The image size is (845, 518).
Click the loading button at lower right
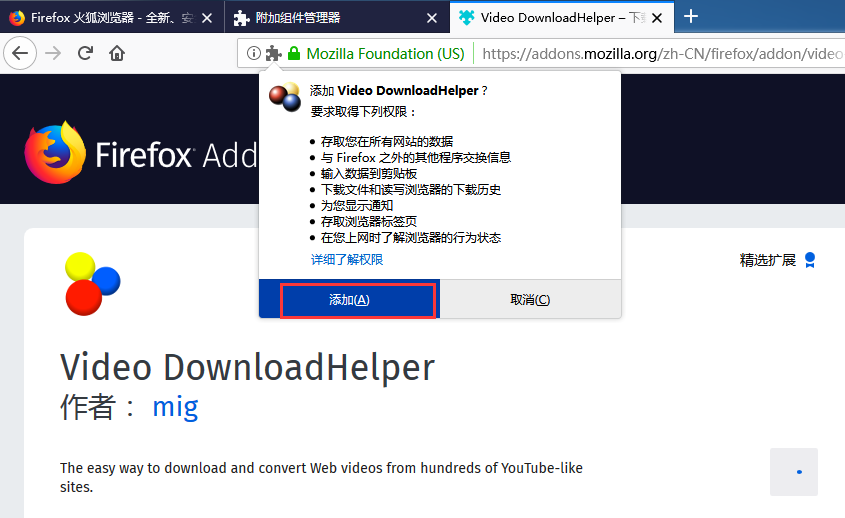794,472
